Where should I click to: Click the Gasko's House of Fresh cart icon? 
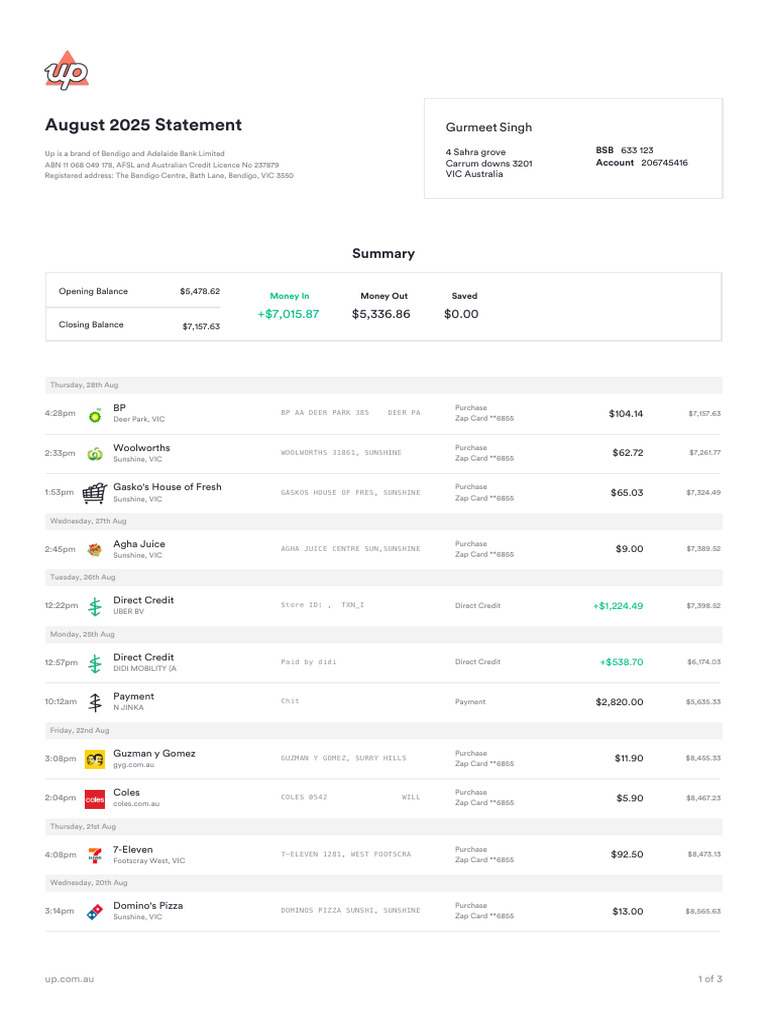point(95,493)
